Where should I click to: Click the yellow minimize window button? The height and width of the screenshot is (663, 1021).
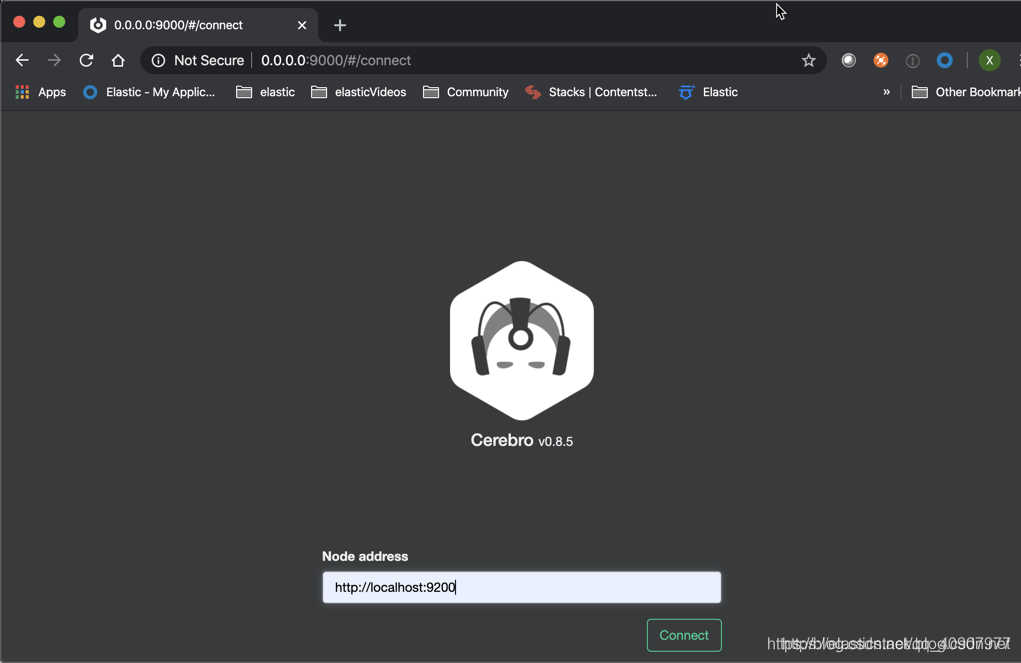[39, 22]
